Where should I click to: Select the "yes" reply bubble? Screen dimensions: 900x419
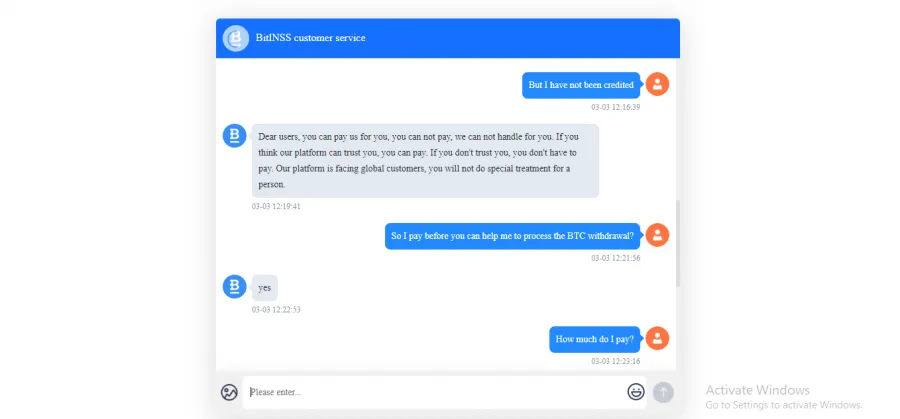tap(265, 288)
